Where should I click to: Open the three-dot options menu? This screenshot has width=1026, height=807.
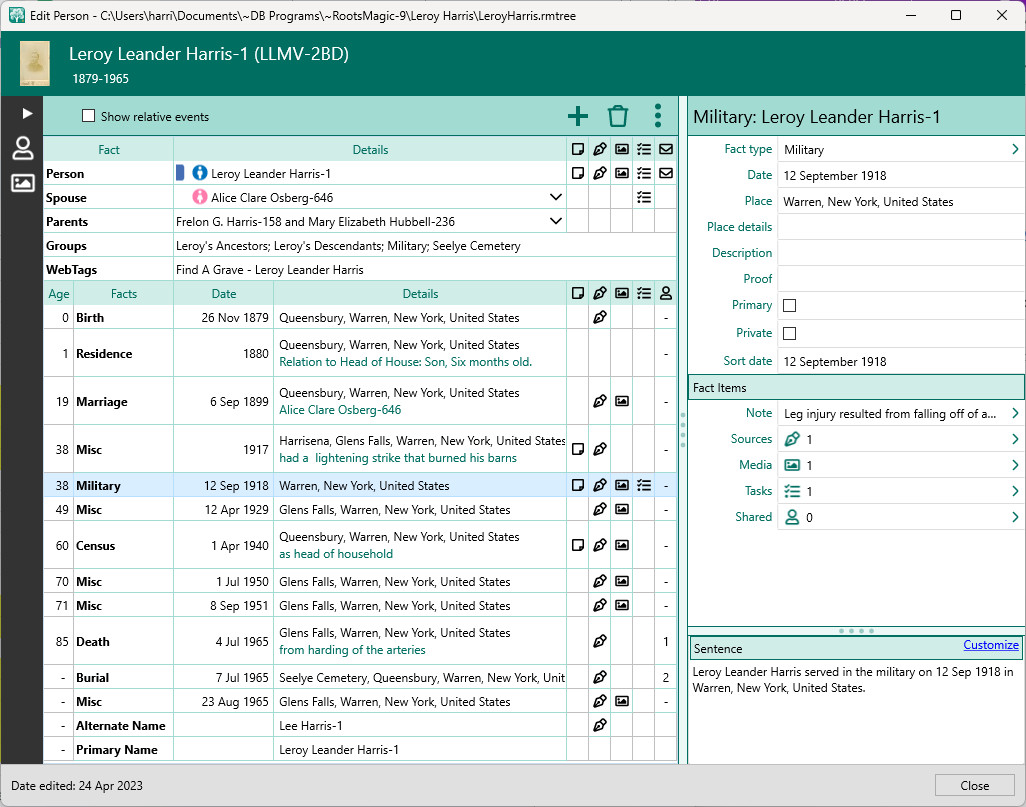pos(657,116)
